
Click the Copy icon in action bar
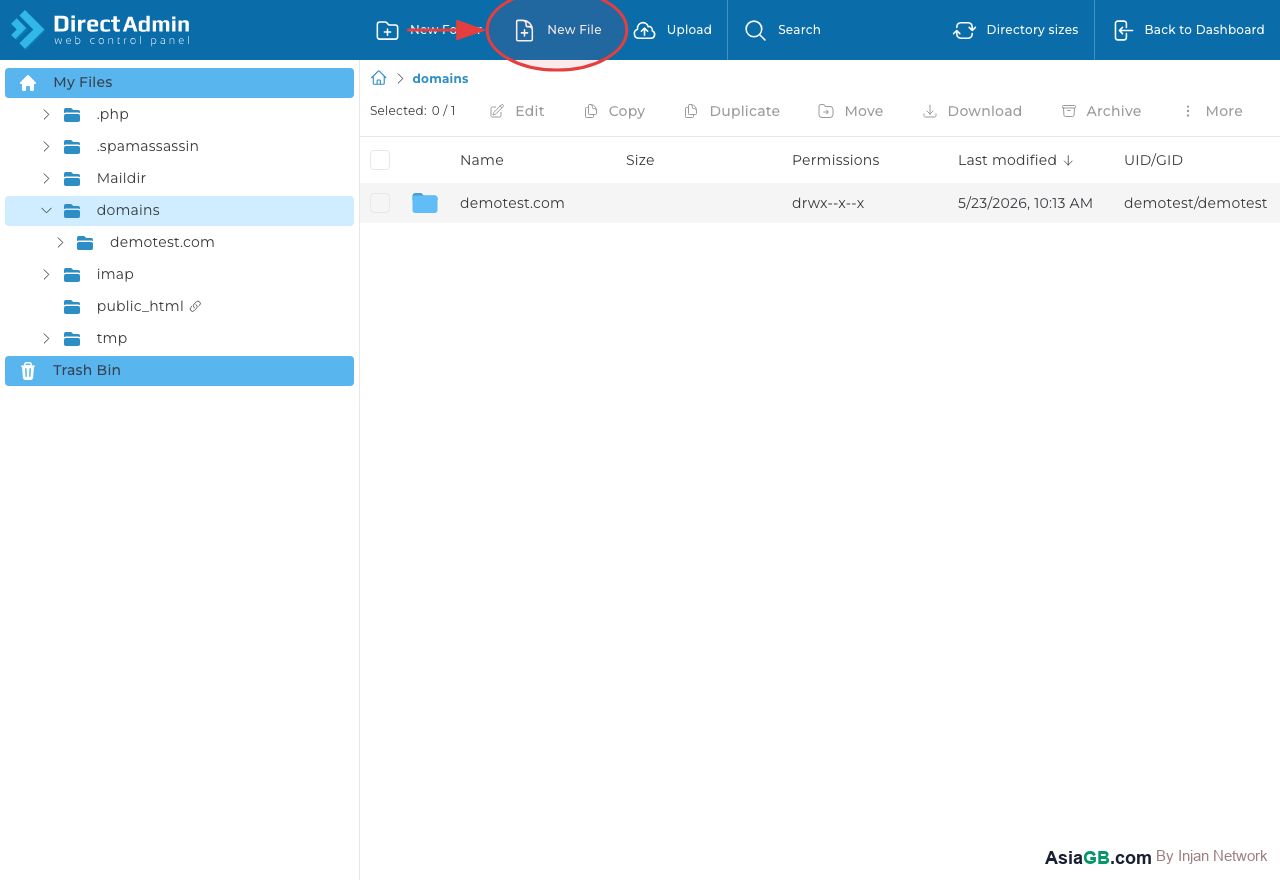[591, 111]
